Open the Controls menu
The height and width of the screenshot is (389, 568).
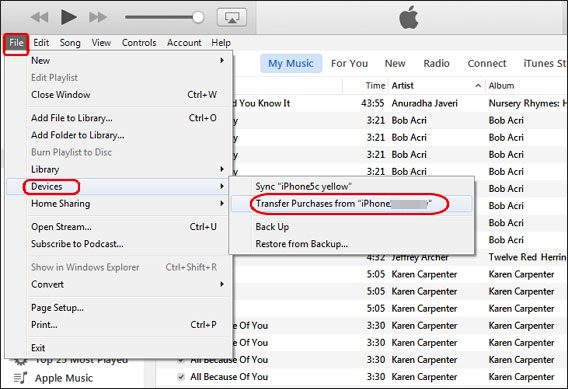(139, 43)
